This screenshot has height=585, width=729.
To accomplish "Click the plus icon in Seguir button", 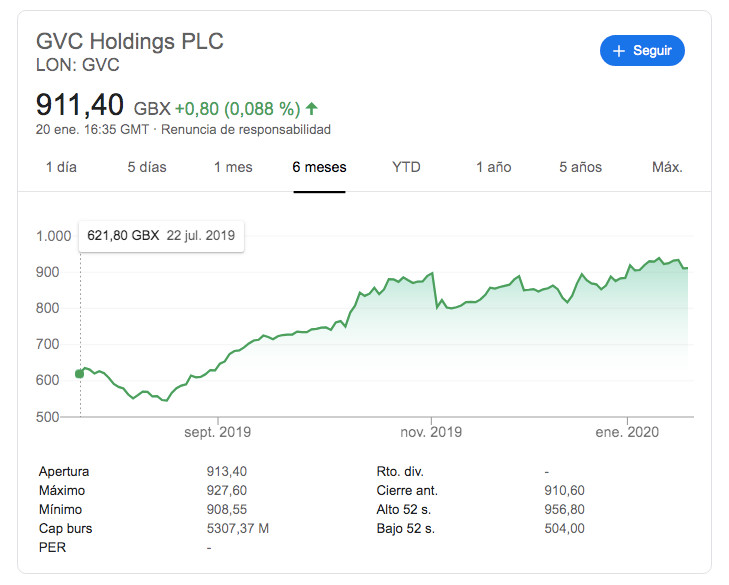I will click(x=618, y=51).
